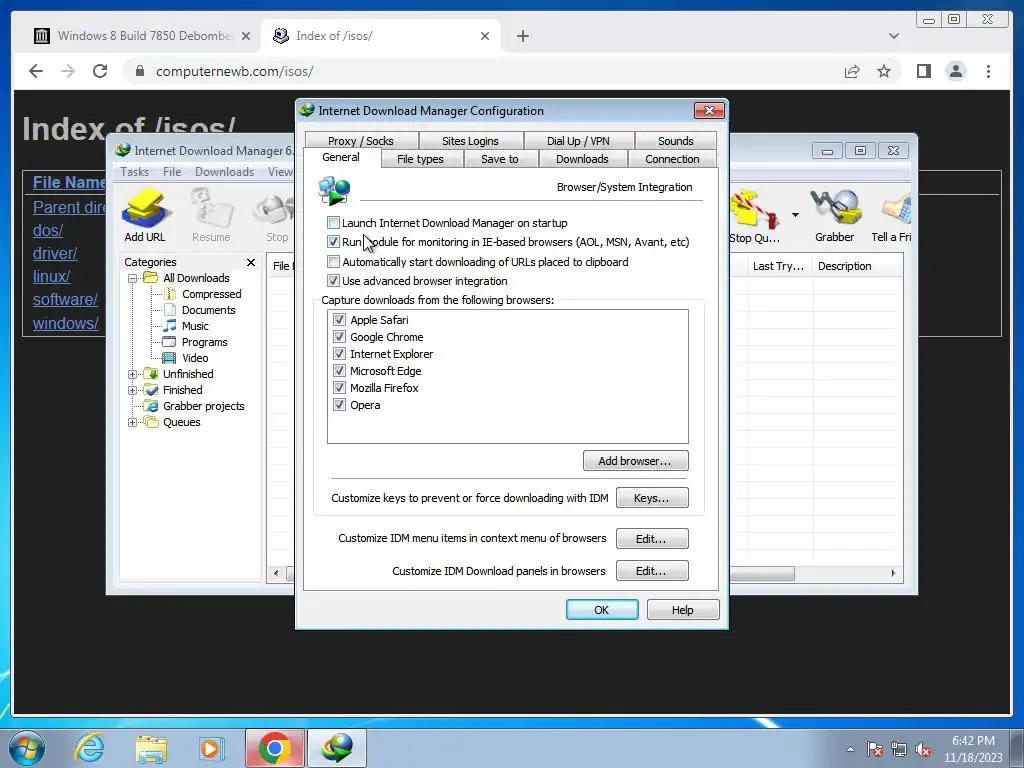Switch to the Downloads tab in configuration

(x=582, y=159)
